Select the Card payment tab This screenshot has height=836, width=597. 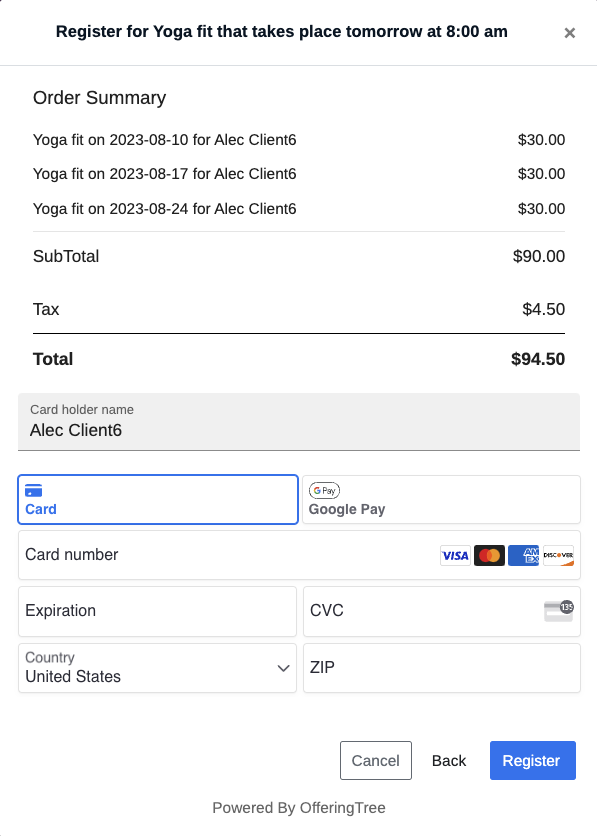pyautogui.click(x=158, y=500)
